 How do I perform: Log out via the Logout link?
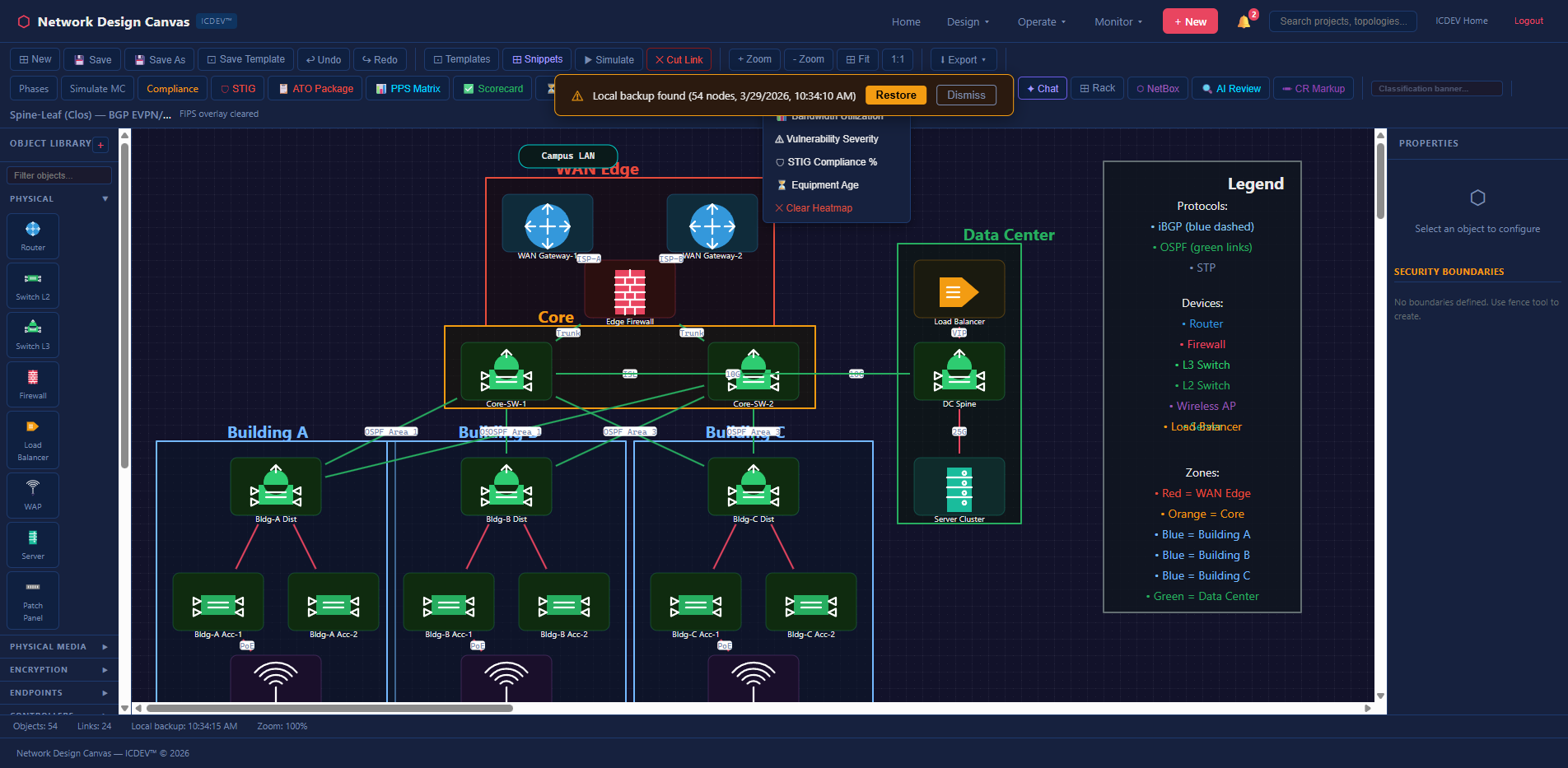point(1528,21)
